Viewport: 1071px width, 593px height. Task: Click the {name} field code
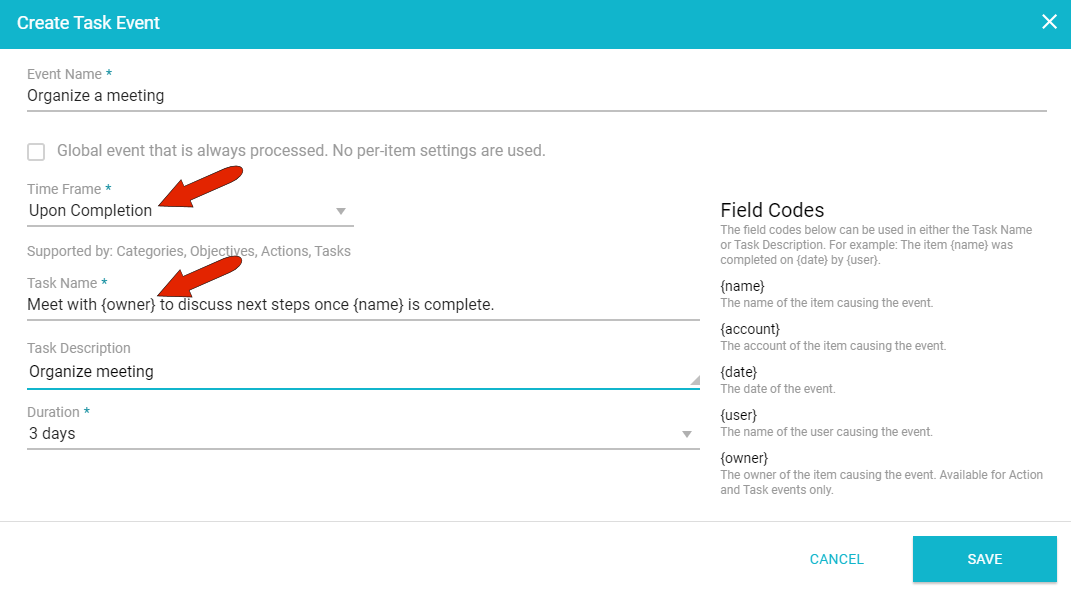click(742, 287)
